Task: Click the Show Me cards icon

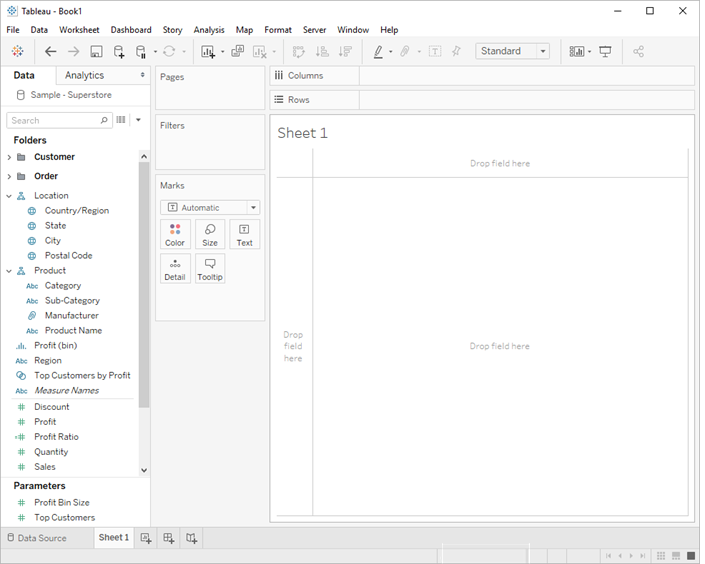Action: click(576, 52)
